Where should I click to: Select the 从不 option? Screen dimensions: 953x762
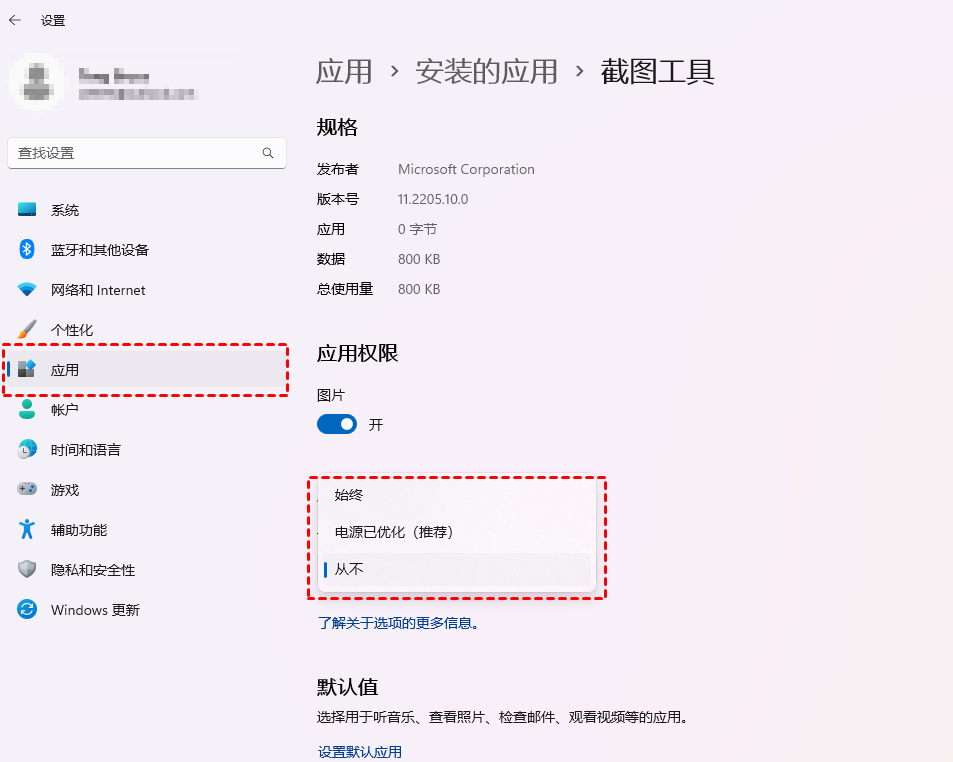455,569
